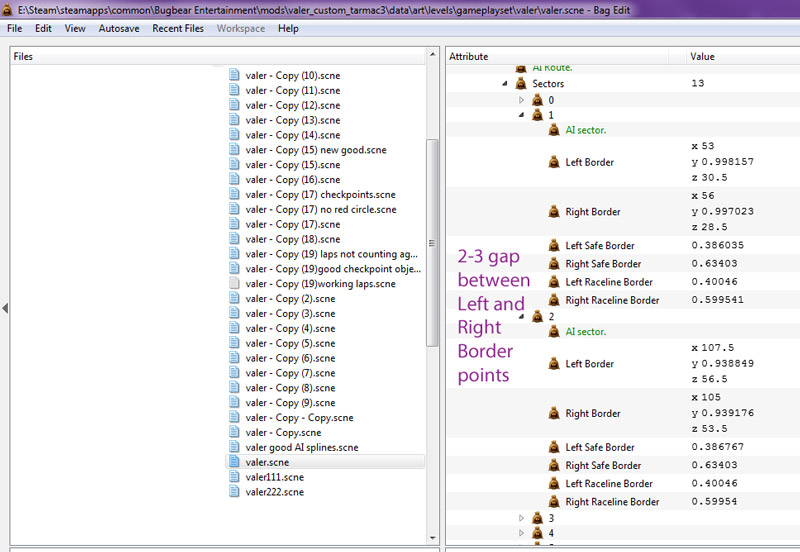Click sector 2 Right Raceline Border icon

554,501
